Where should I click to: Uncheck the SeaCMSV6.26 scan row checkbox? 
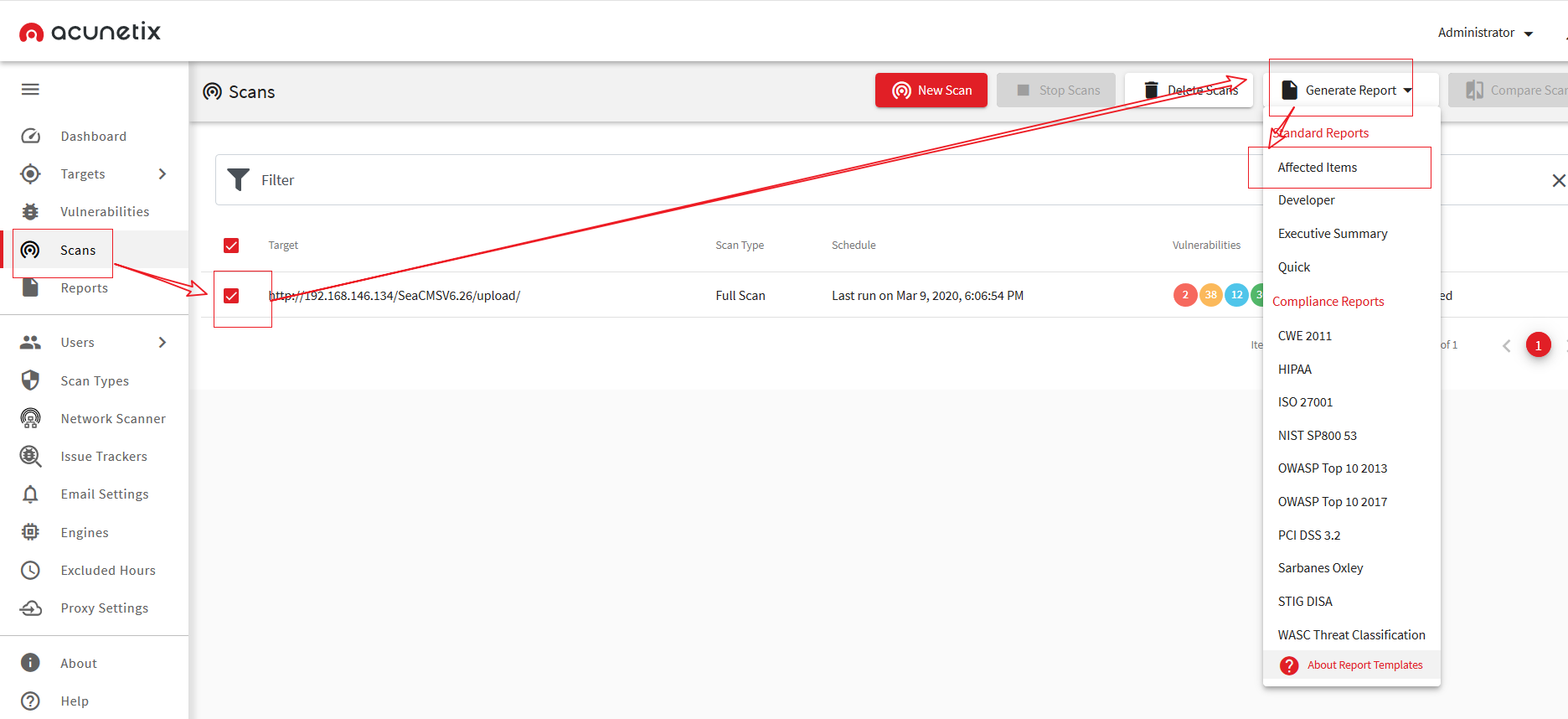click(231, 296)
